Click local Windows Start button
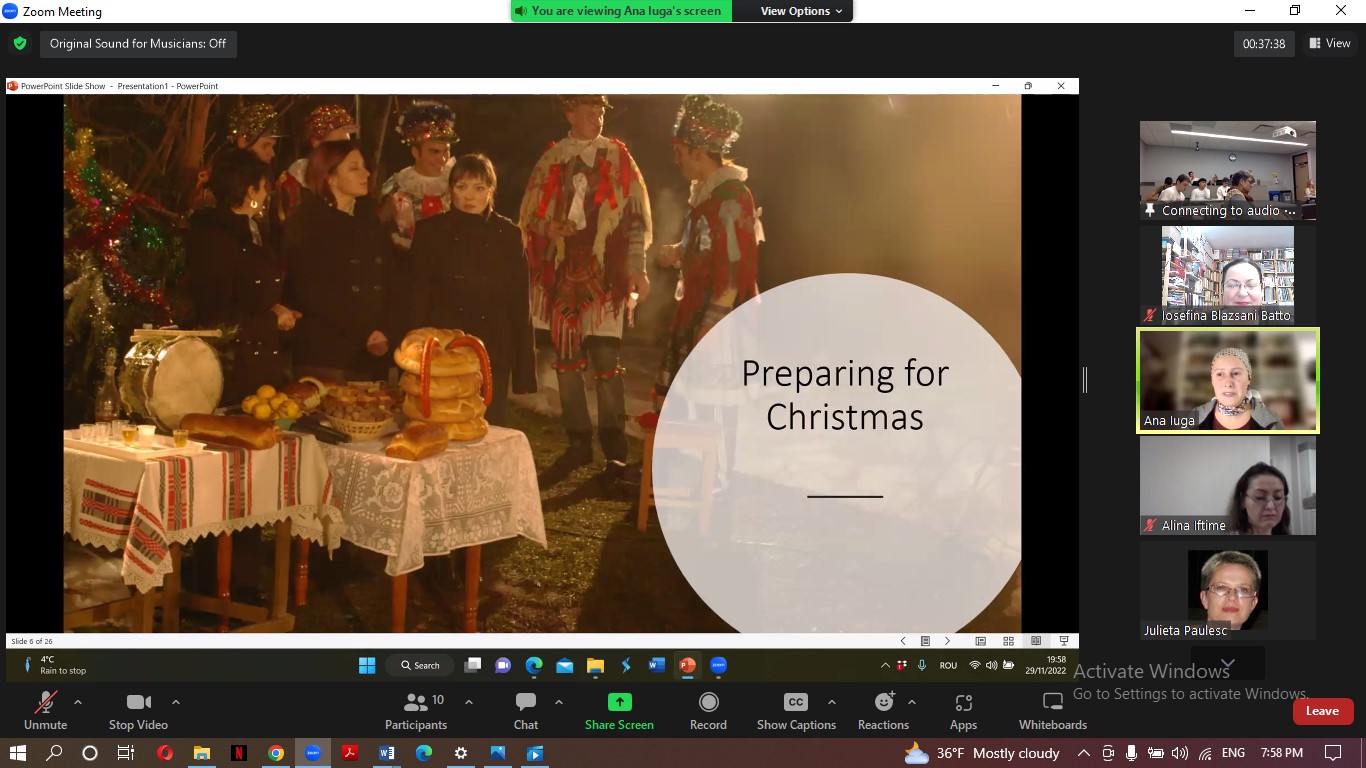This screenshot has height=768, width=1366. [x=17, y=753]
